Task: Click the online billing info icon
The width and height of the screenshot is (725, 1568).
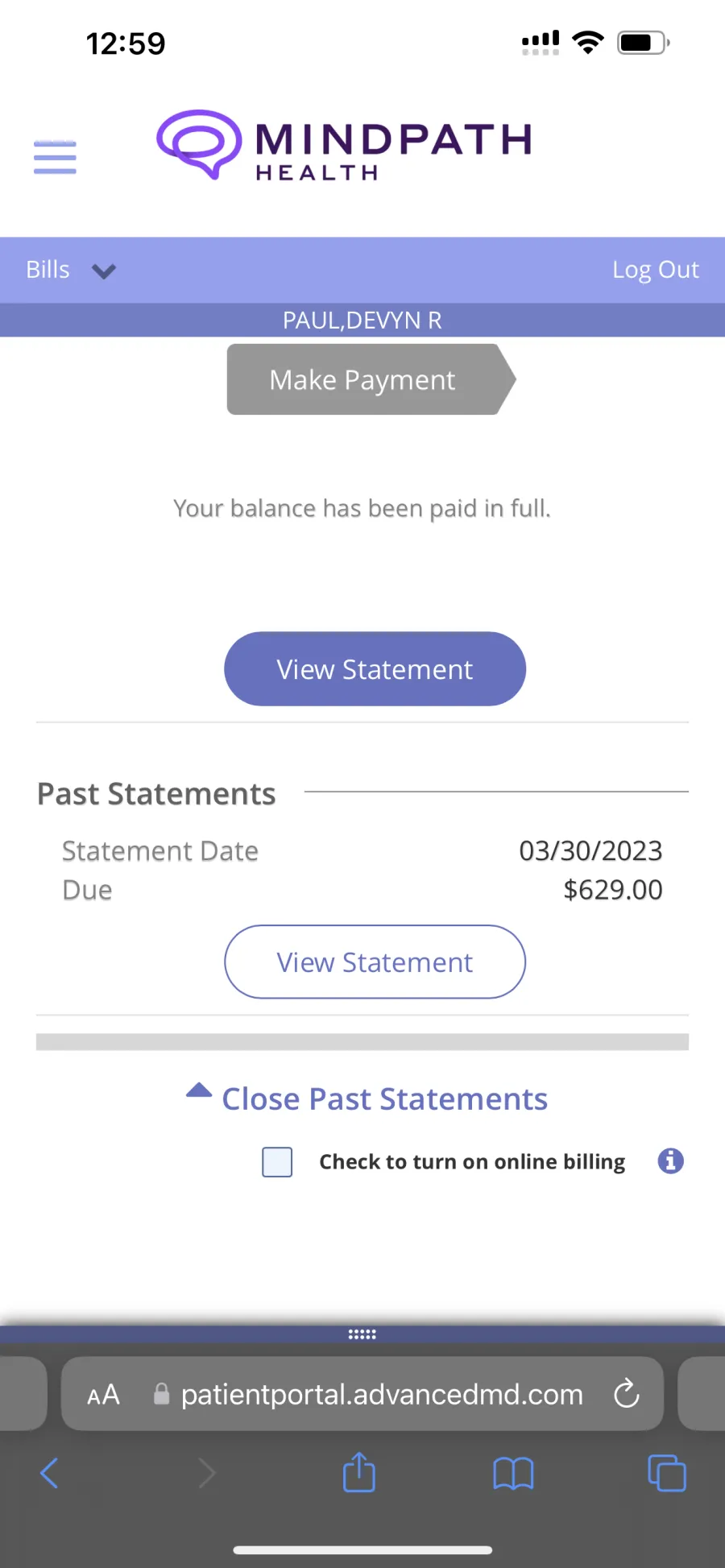Action: click(670, 1160)
